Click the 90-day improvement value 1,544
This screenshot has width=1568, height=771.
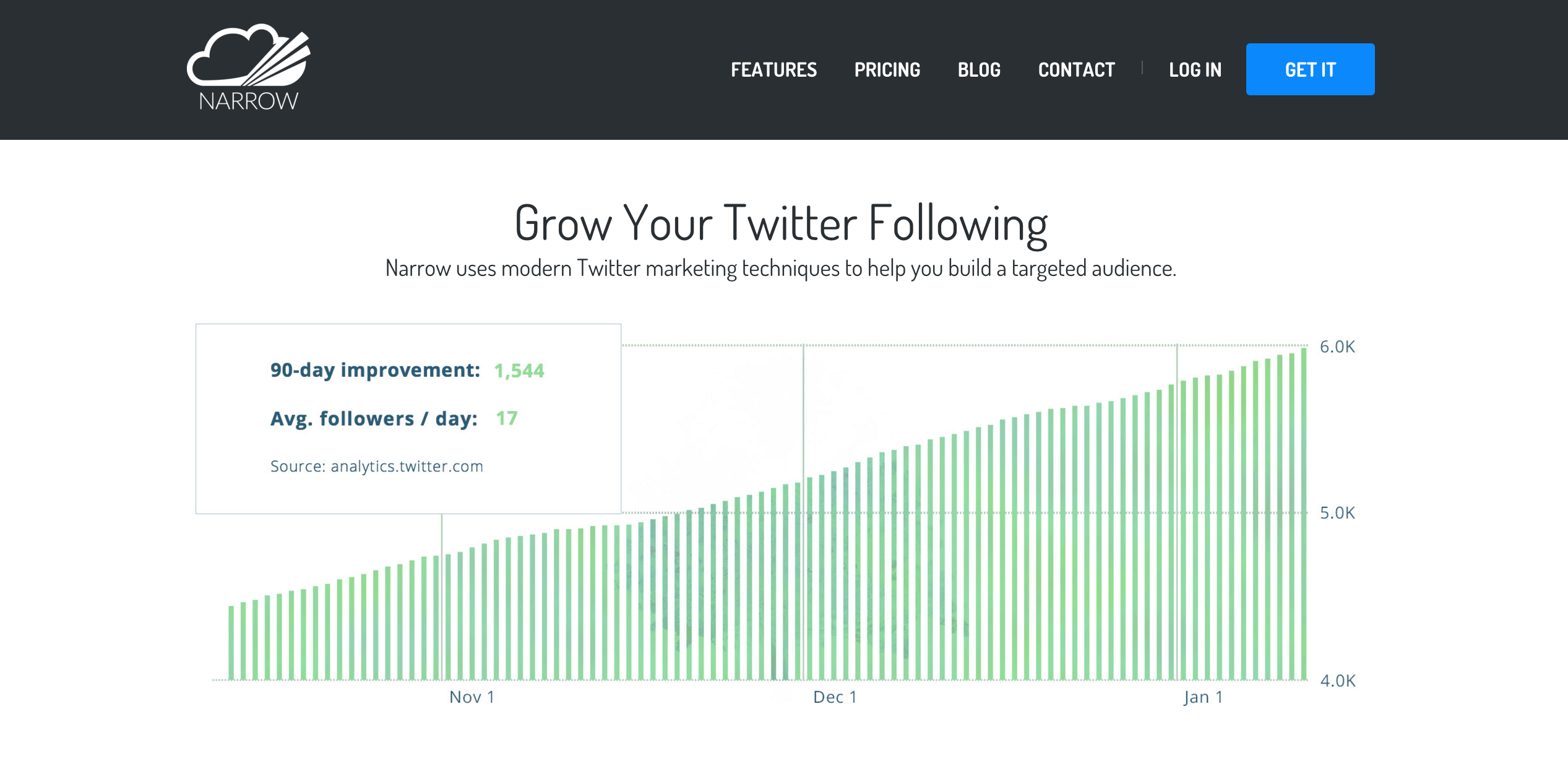pyautogui.click(x=519, y=371)
